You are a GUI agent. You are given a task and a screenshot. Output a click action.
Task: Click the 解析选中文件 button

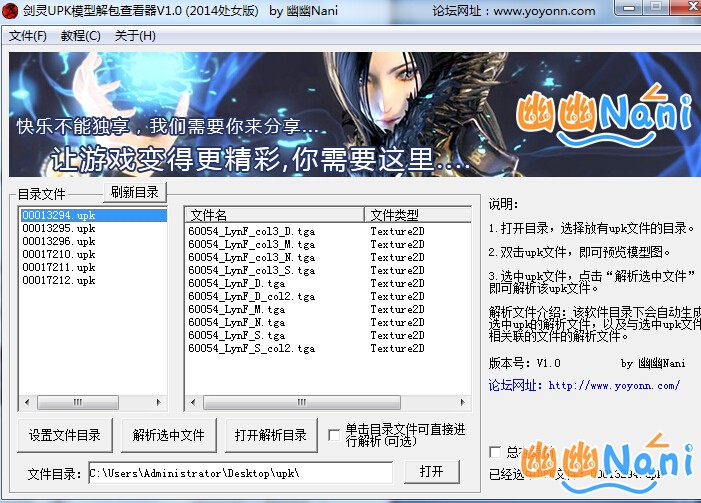(x=169, y=435)
